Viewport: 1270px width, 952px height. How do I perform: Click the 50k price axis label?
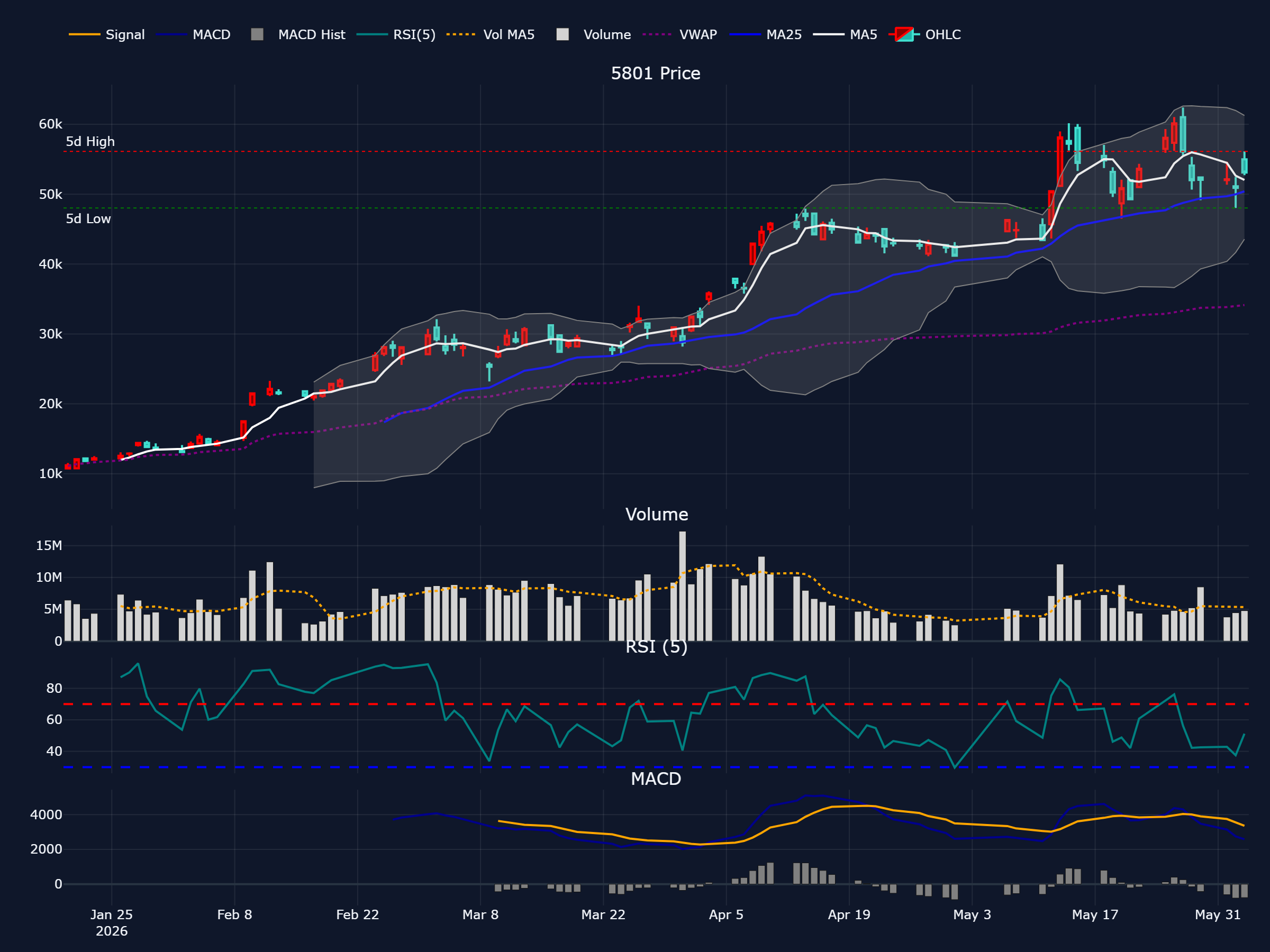tap(50, 195)
